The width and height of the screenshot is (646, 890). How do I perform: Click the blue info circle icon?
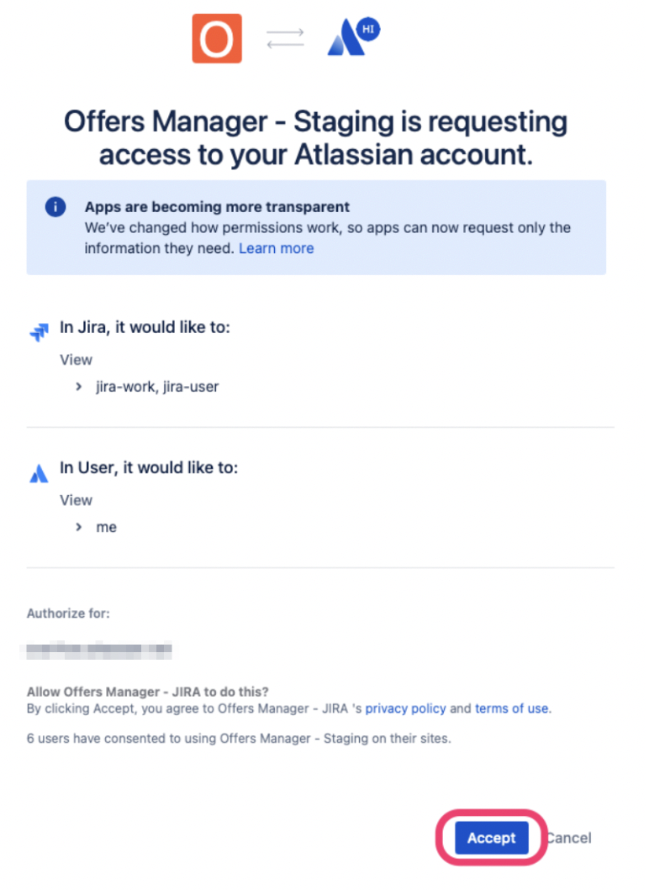(x=56, y=207)
